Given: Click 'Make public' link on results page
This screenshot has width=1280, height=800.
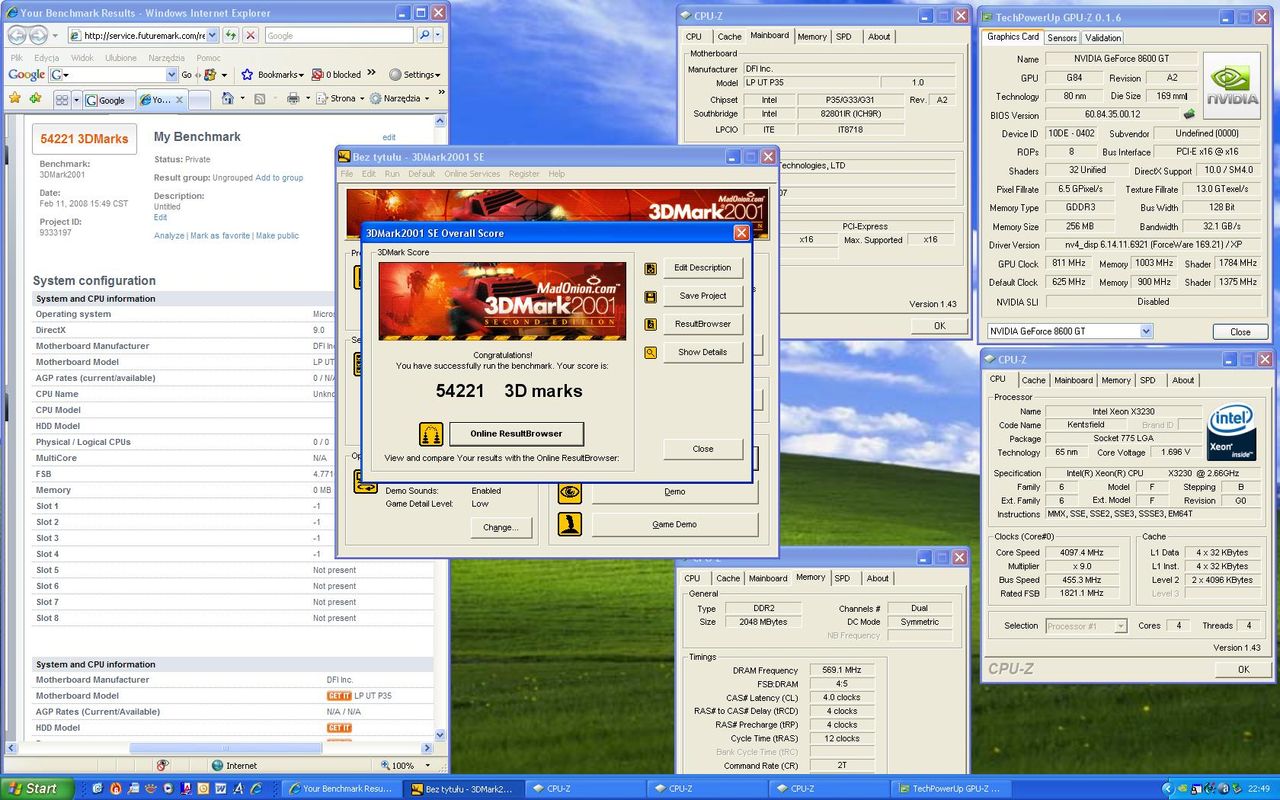Looking at the screenshot, I should 277,236.
